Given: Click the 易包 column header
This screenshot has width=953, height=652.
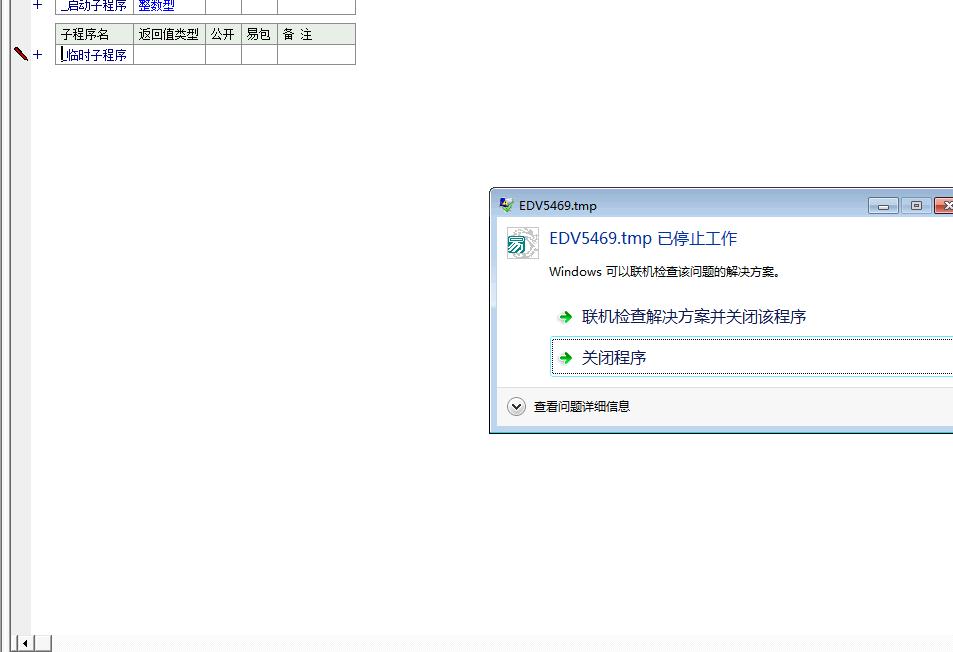Looking at the screenshot, I should [259, 34].
